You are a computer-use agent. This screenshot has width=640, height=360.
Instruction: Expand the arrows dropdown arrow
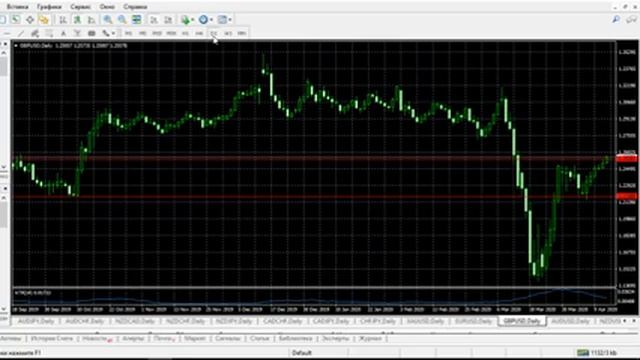click(113, 33)
